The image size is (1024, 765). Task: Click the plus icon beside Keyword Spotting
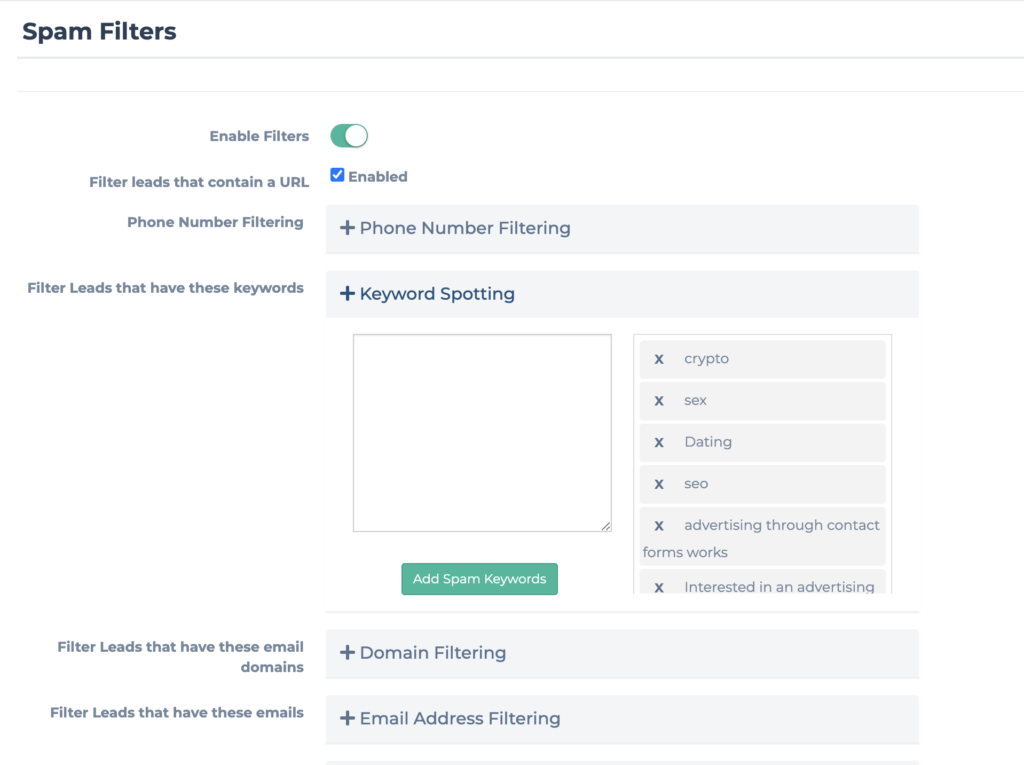tap(347, 294)
